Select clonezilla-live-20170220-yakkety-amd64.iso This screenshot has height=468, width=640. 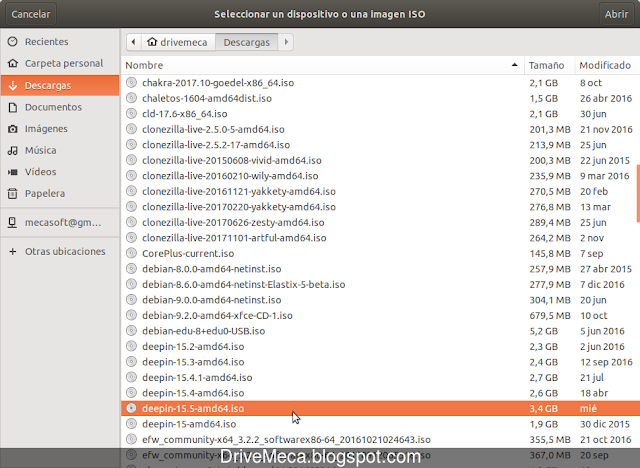click(380, 207)
